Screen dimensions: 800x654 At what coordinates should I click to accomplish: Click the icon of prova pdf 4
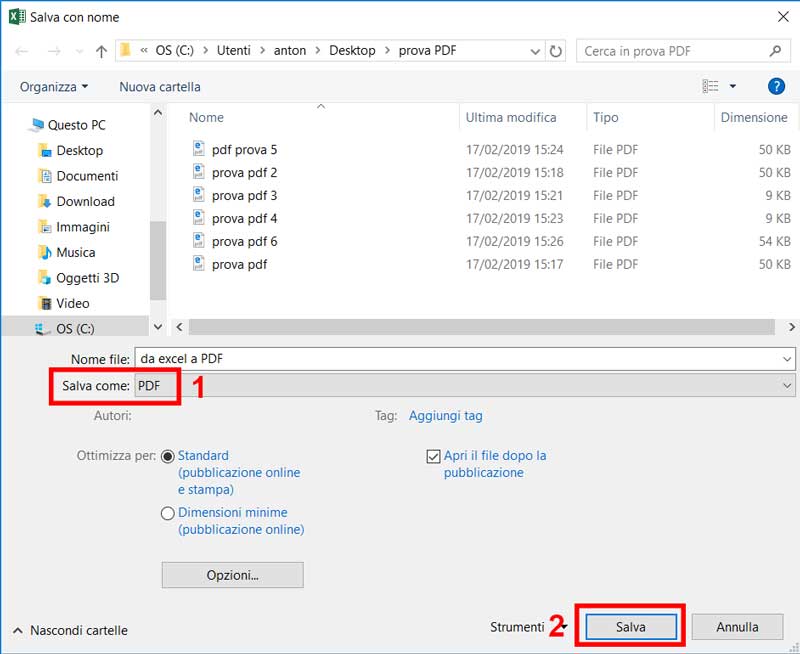coord(198,217)
